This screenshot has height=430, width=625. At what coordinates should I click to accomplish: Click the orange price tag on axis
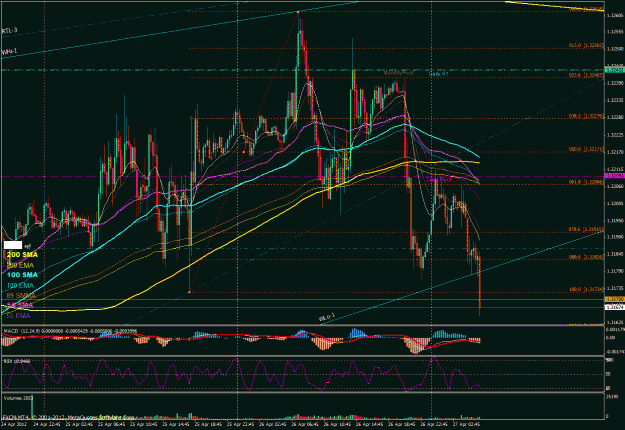(x=615, y=299)
